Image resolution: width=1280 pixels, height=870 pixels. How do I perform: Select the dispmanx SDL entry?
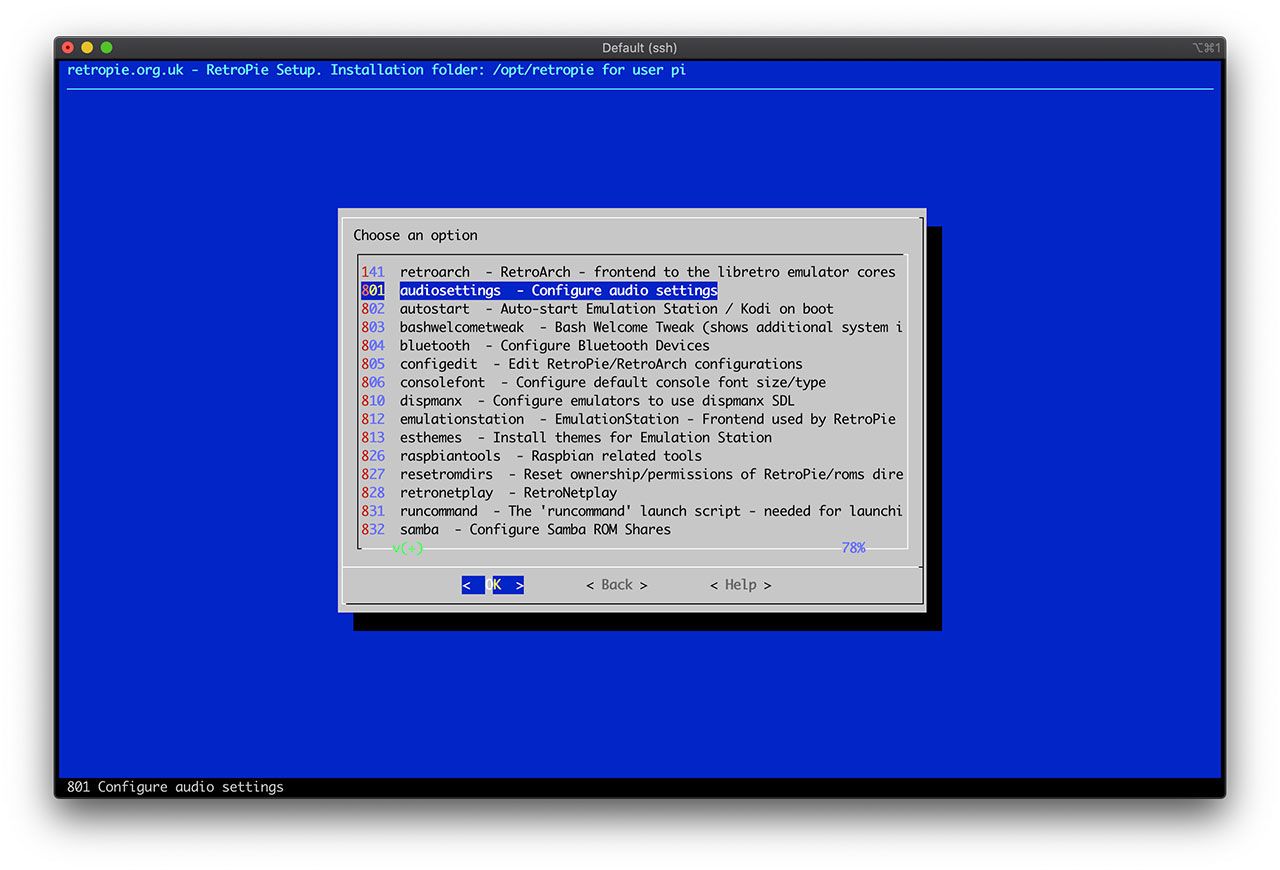click(596, 401)
